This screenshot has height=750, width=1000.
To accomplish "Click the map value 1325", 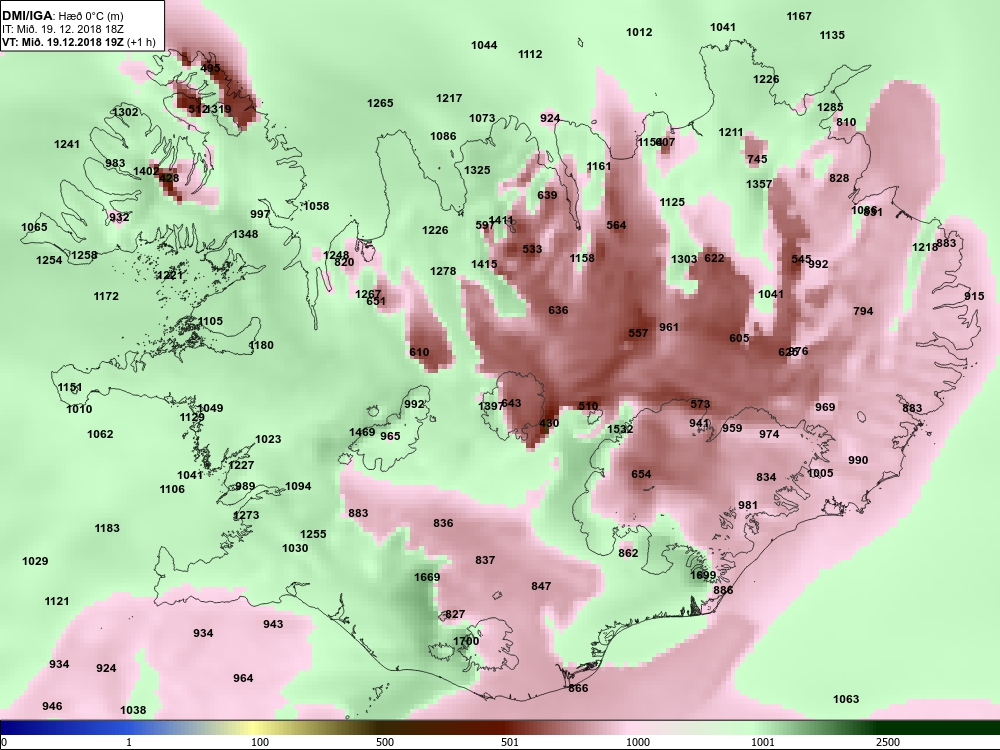I will point(477,170).
